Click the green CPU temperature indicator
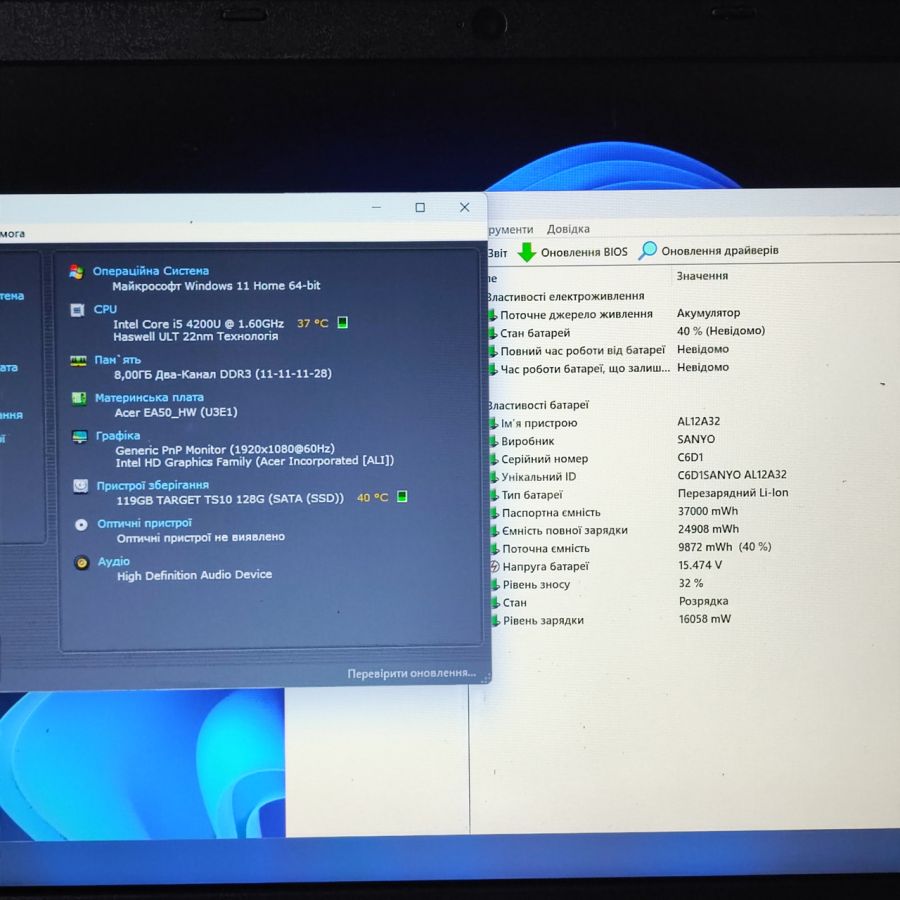 pos(343,323)
